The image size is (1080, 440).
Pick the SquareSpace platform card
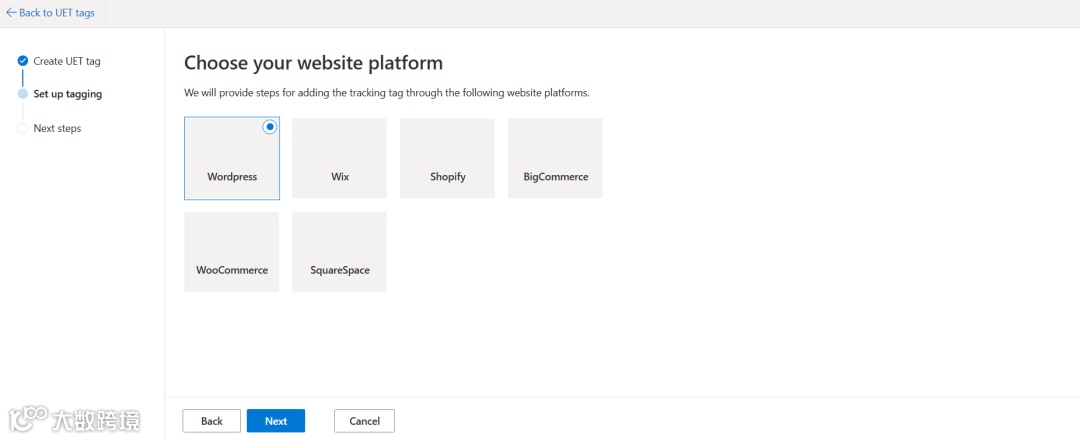click(x=340, y=252)
